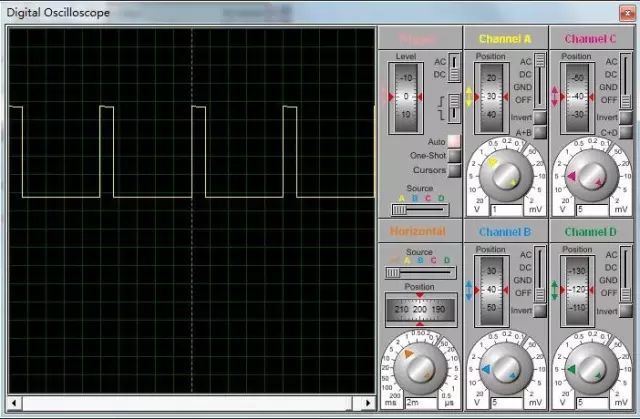Click the Channel B blue position arrow
This screenshot has width=640, height=419.
468,290
